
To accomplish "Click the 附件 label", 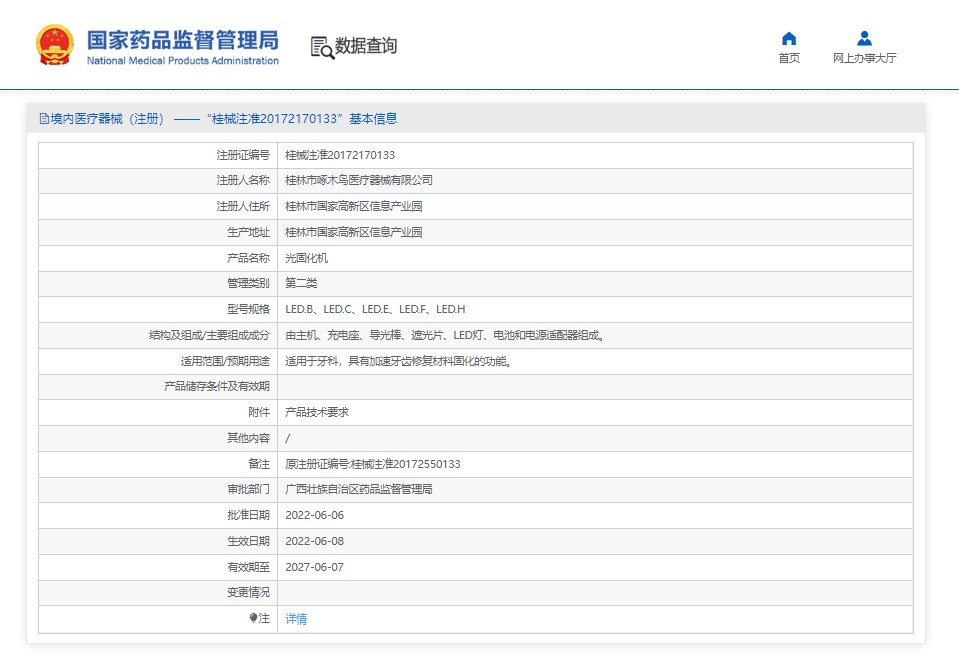I will pyautogui.click(x=259, y=412).
